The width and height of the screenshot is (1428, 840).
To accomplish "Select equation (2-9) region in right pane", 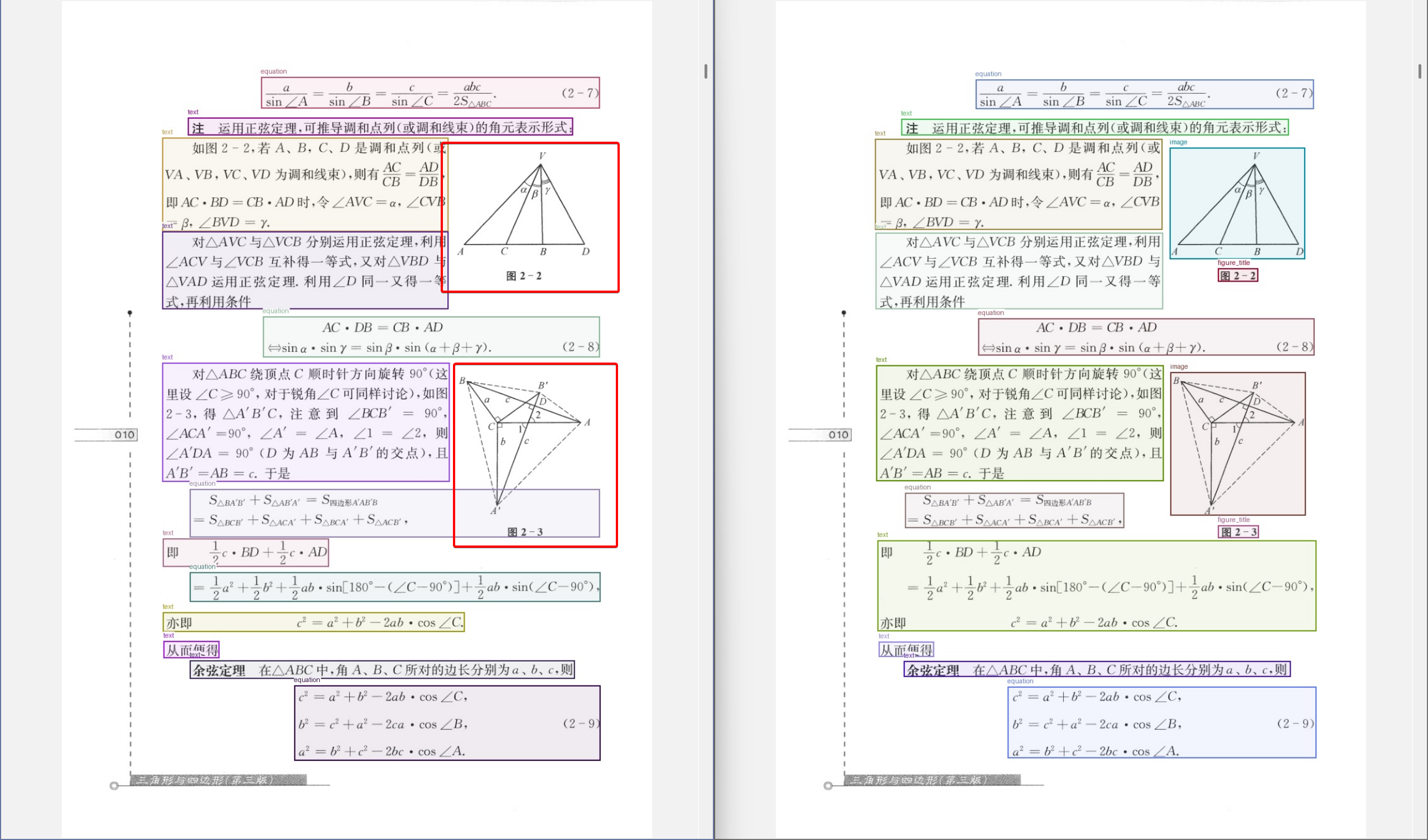I will 1162,723.
